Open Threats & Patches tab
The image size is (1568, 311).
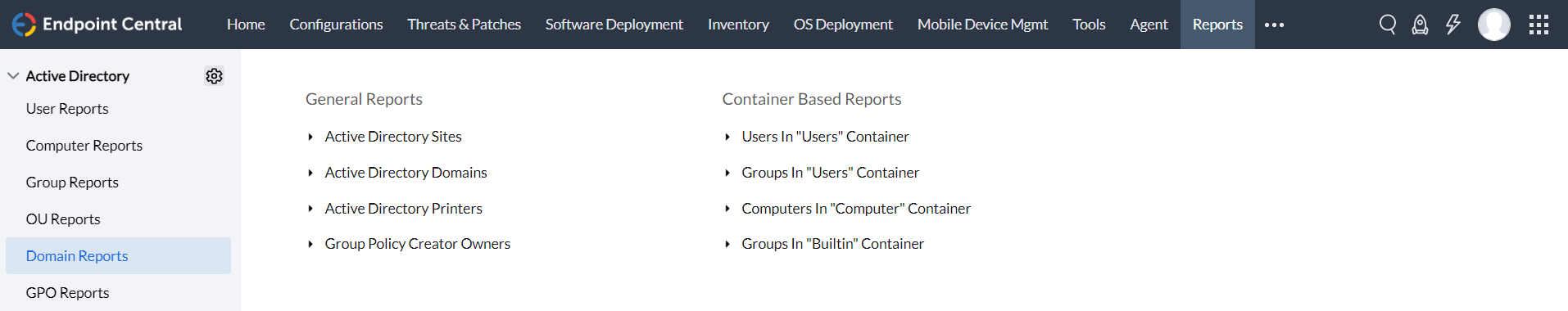tap(465, 25)
